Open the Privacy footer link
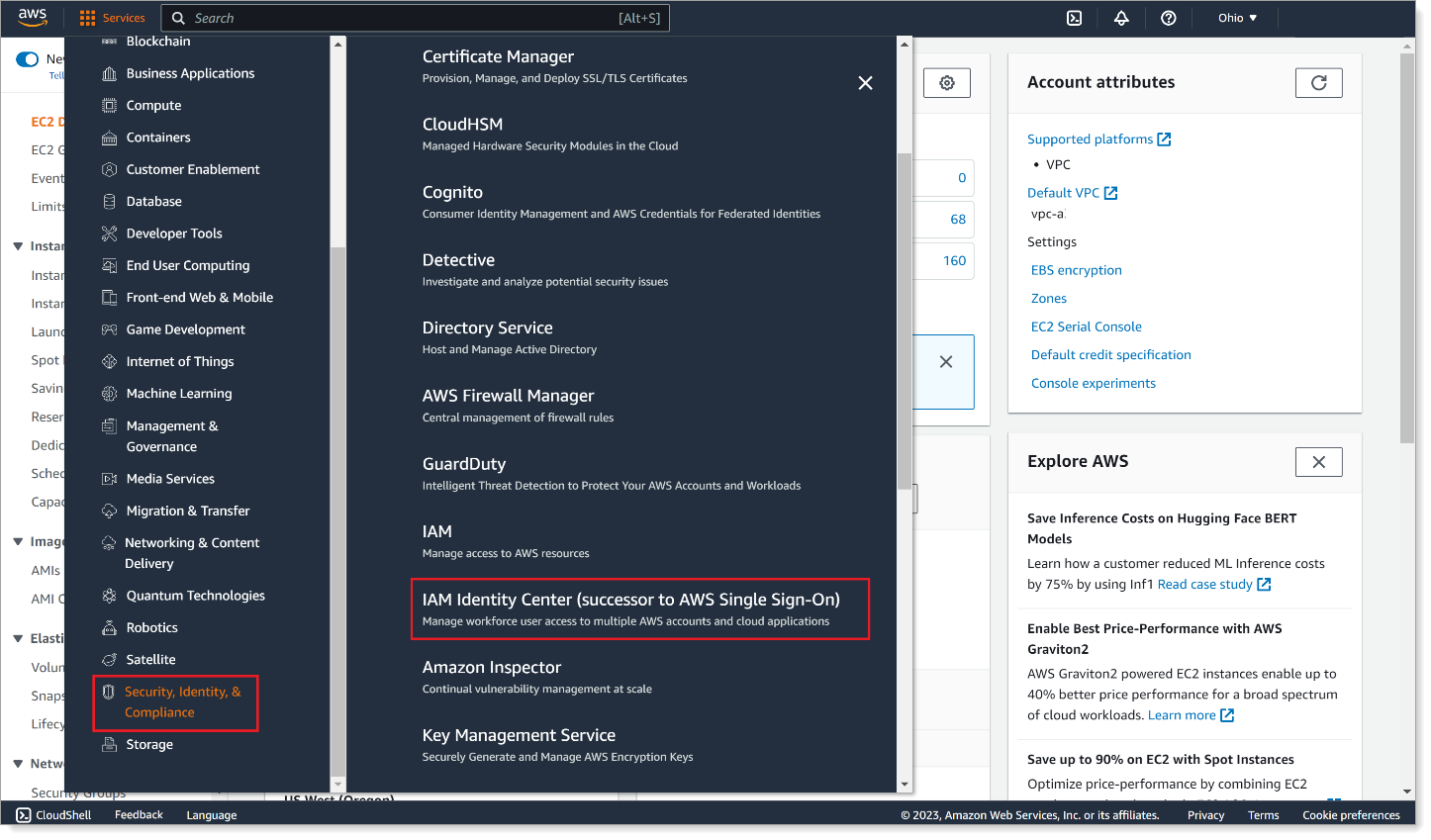Viewport: 1431px width, 840px height. (x=1205, y=815)
